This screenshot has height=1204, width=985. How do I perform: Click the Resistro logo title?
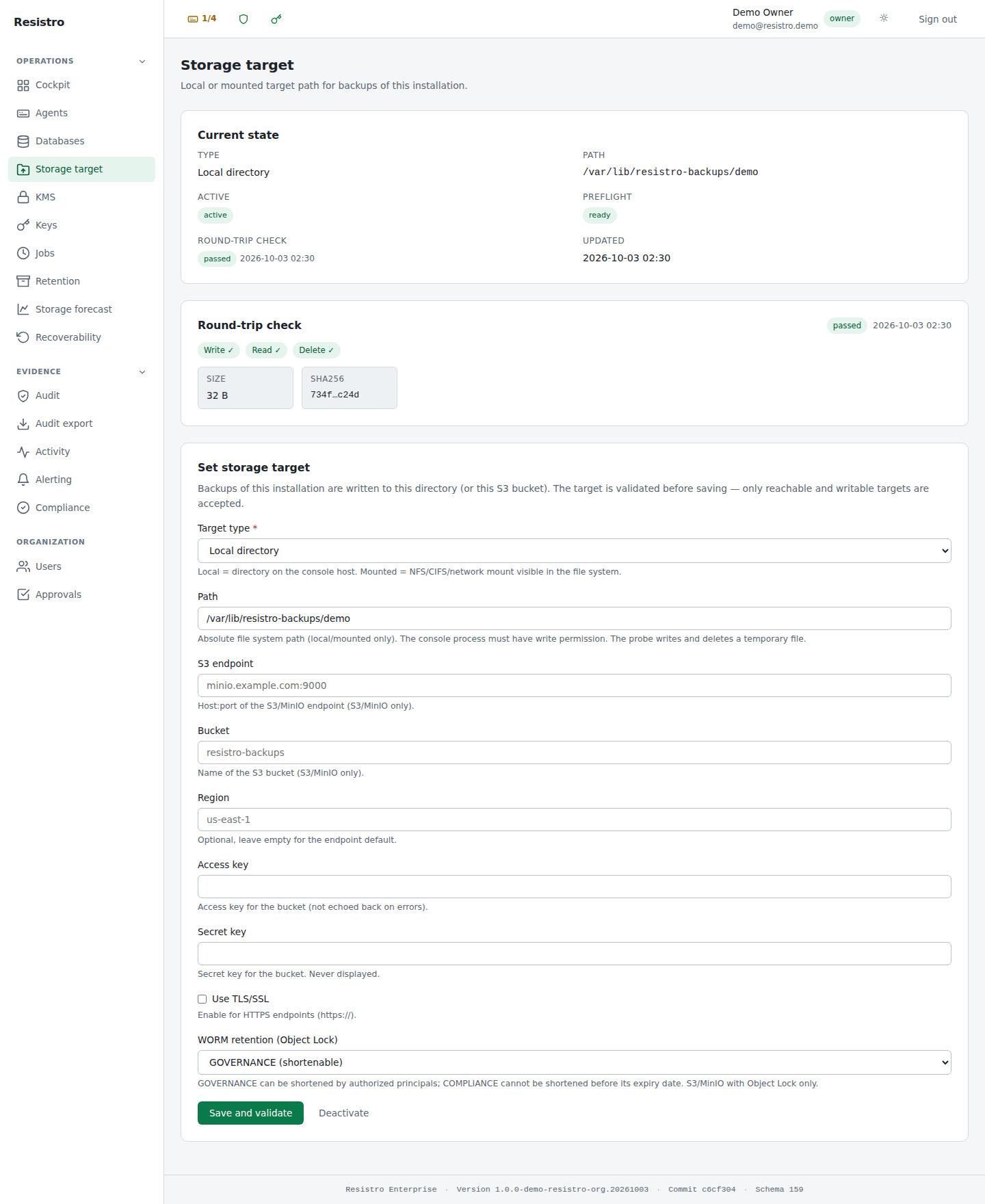(x=39, y=22)
